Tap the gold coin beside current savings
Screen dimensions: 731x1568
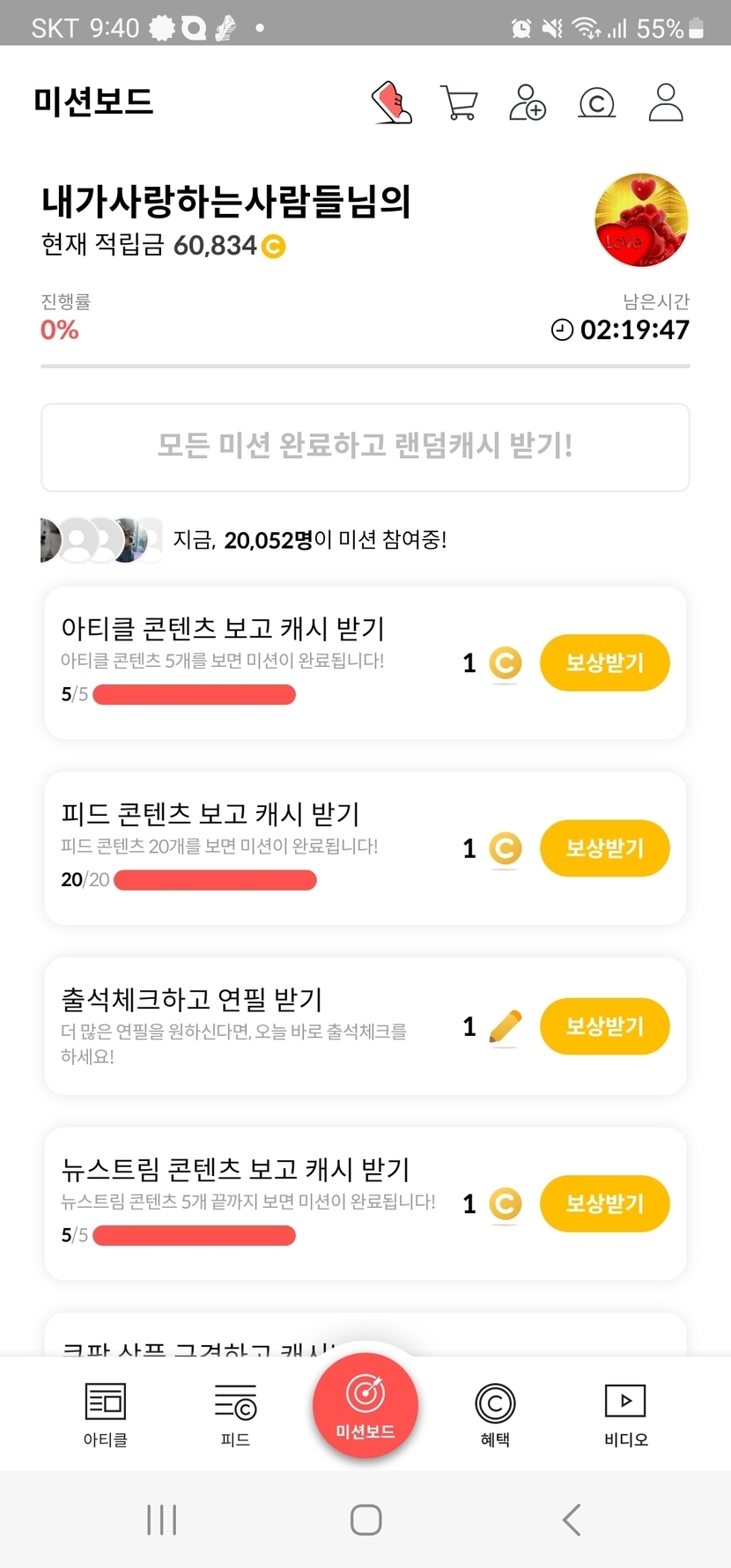(274, 246)
